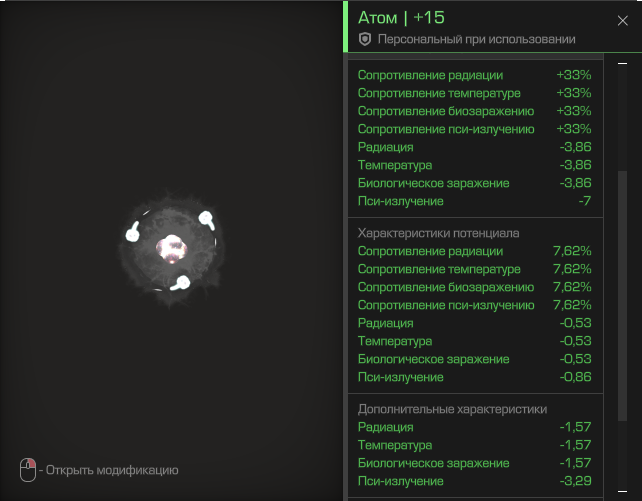642x501 pixels.
Task: Click the Пси-излучение row showing -7
Action: [475, 201]
